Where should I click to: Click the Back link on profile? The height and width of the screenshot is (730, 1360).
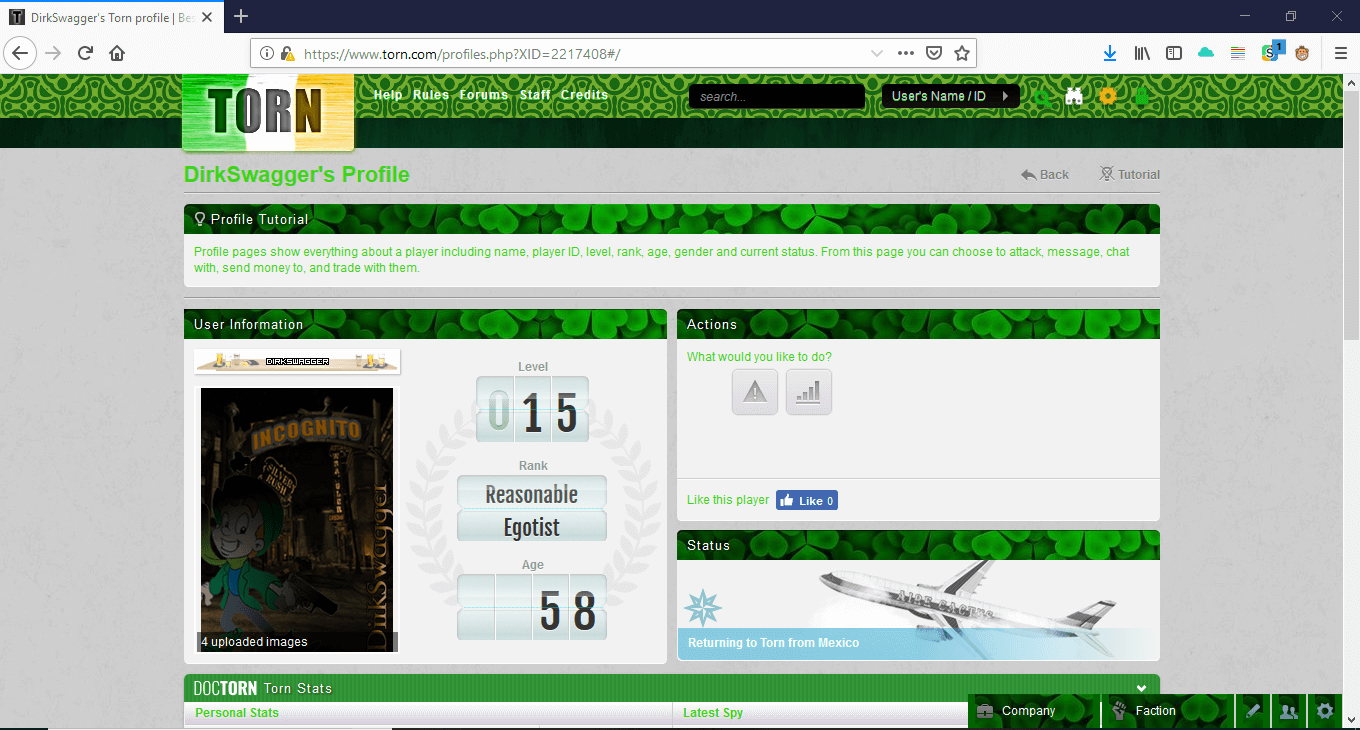(x=1045, y=174)
